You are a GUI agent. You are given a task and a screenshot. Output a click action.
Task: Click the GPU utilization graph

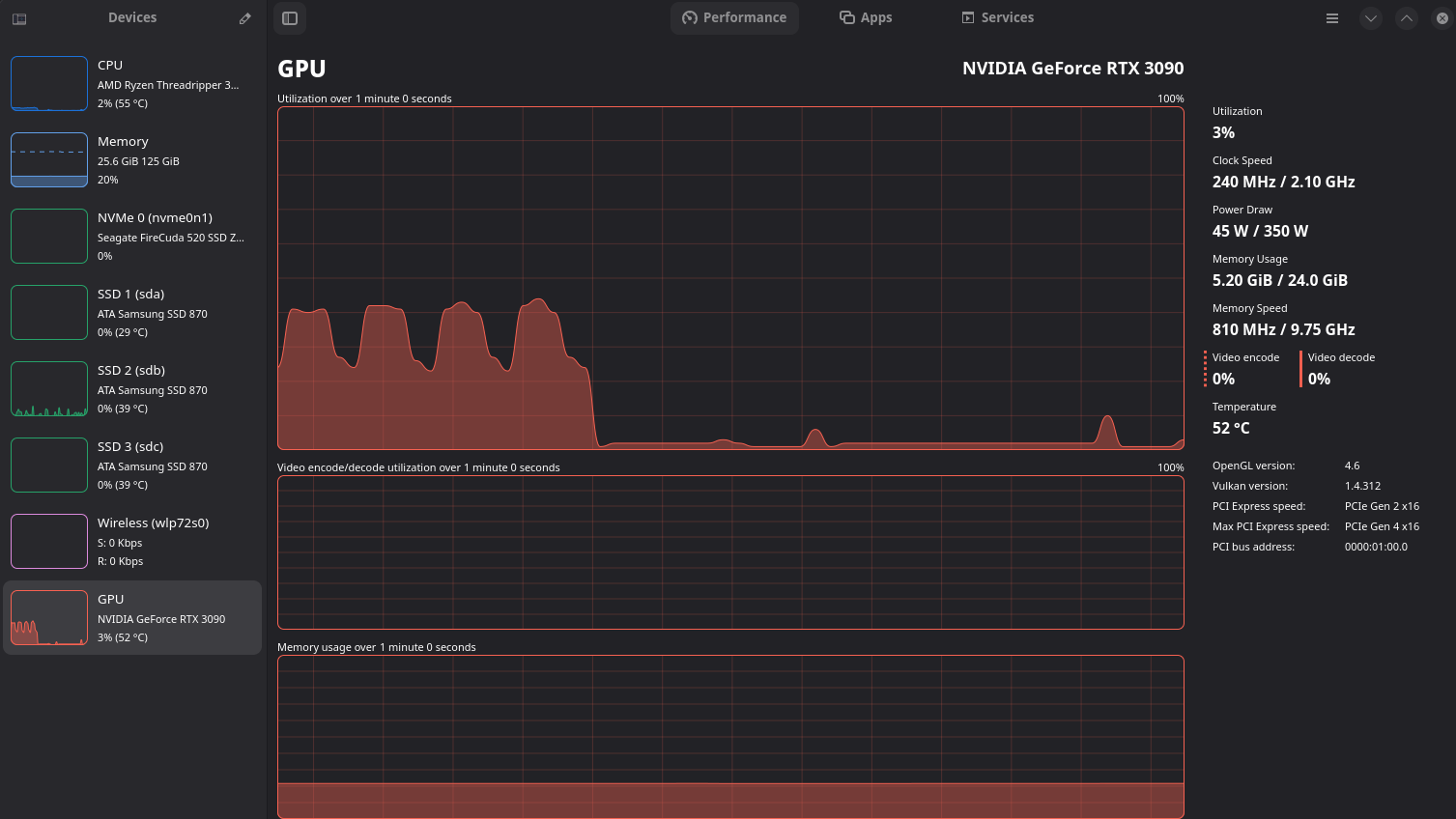[730, 278]
